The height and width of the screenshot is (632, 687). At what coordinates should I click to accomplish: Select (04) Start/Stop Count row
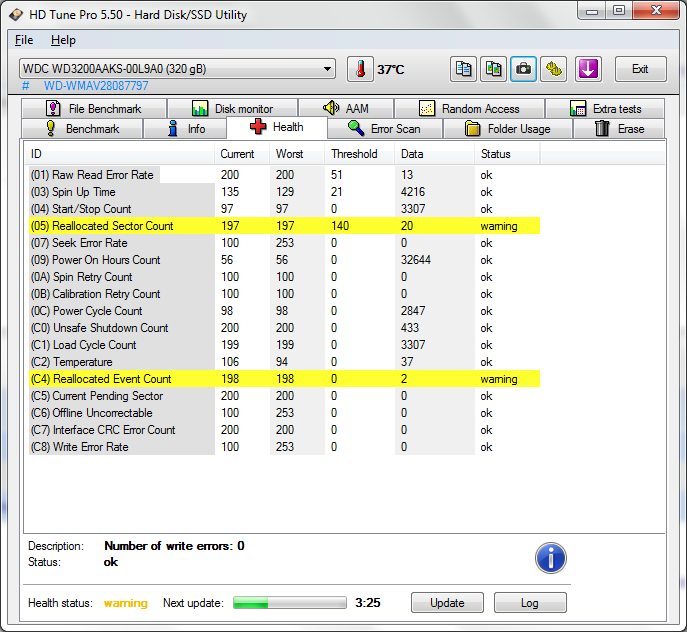click(284, 209)
